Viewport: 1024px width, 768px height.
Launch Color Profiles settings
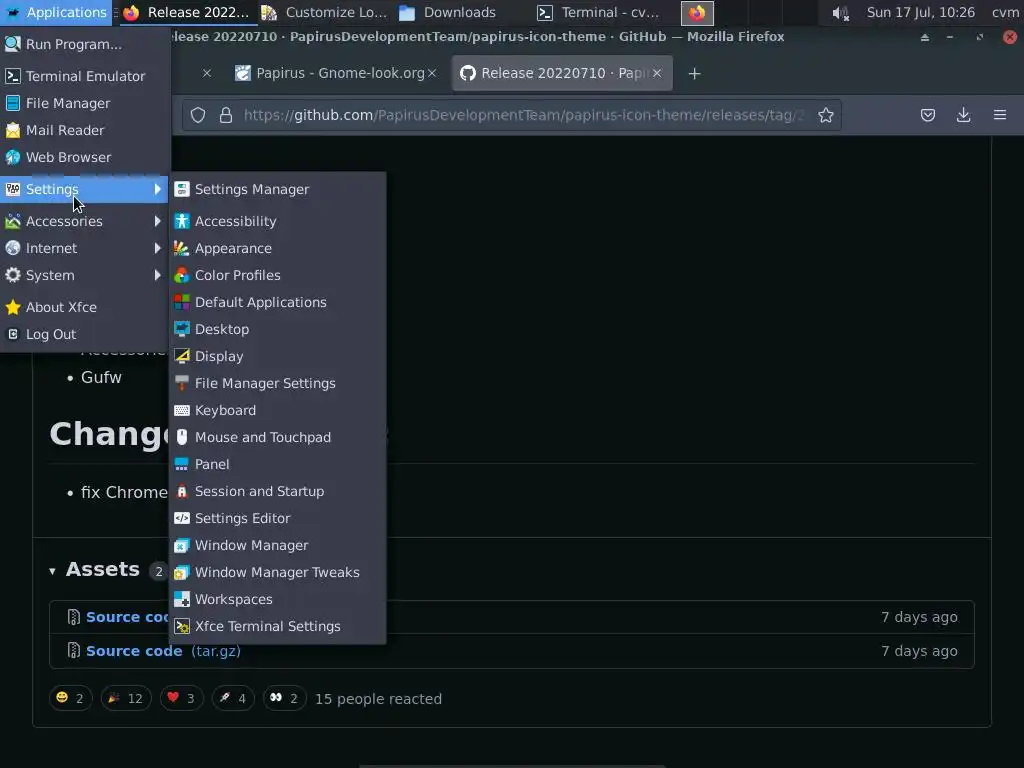tap(278, 275)
